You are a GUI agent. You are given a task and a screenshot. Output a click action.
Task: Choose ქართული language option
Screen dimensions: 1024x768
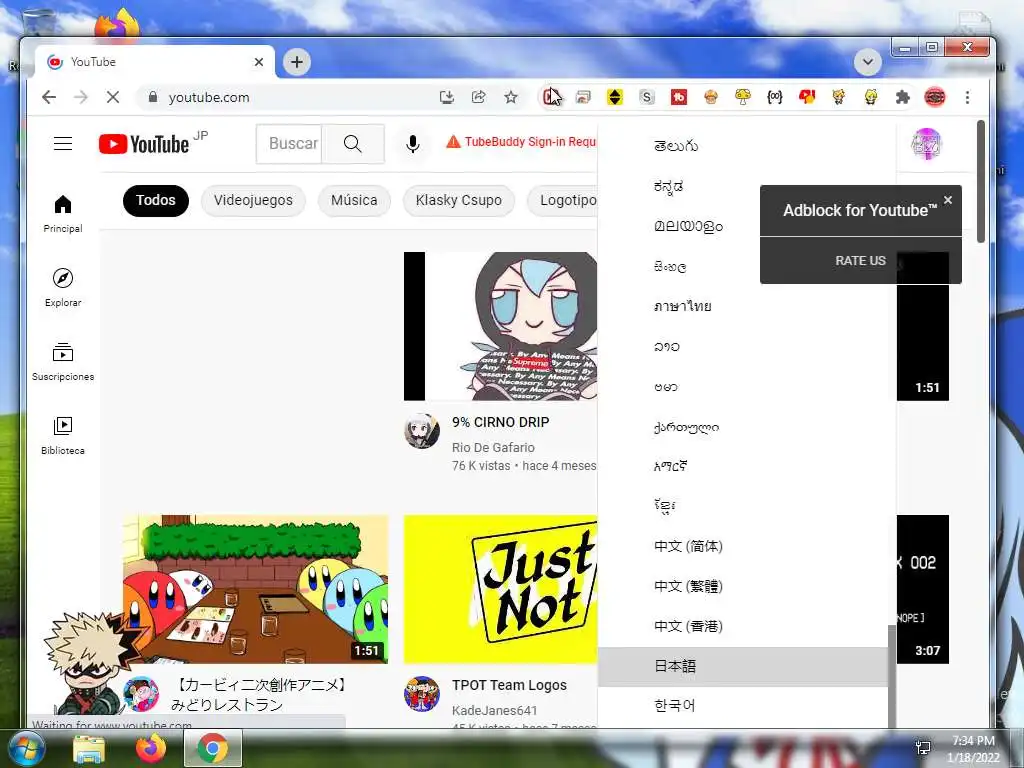click(743, 426)
